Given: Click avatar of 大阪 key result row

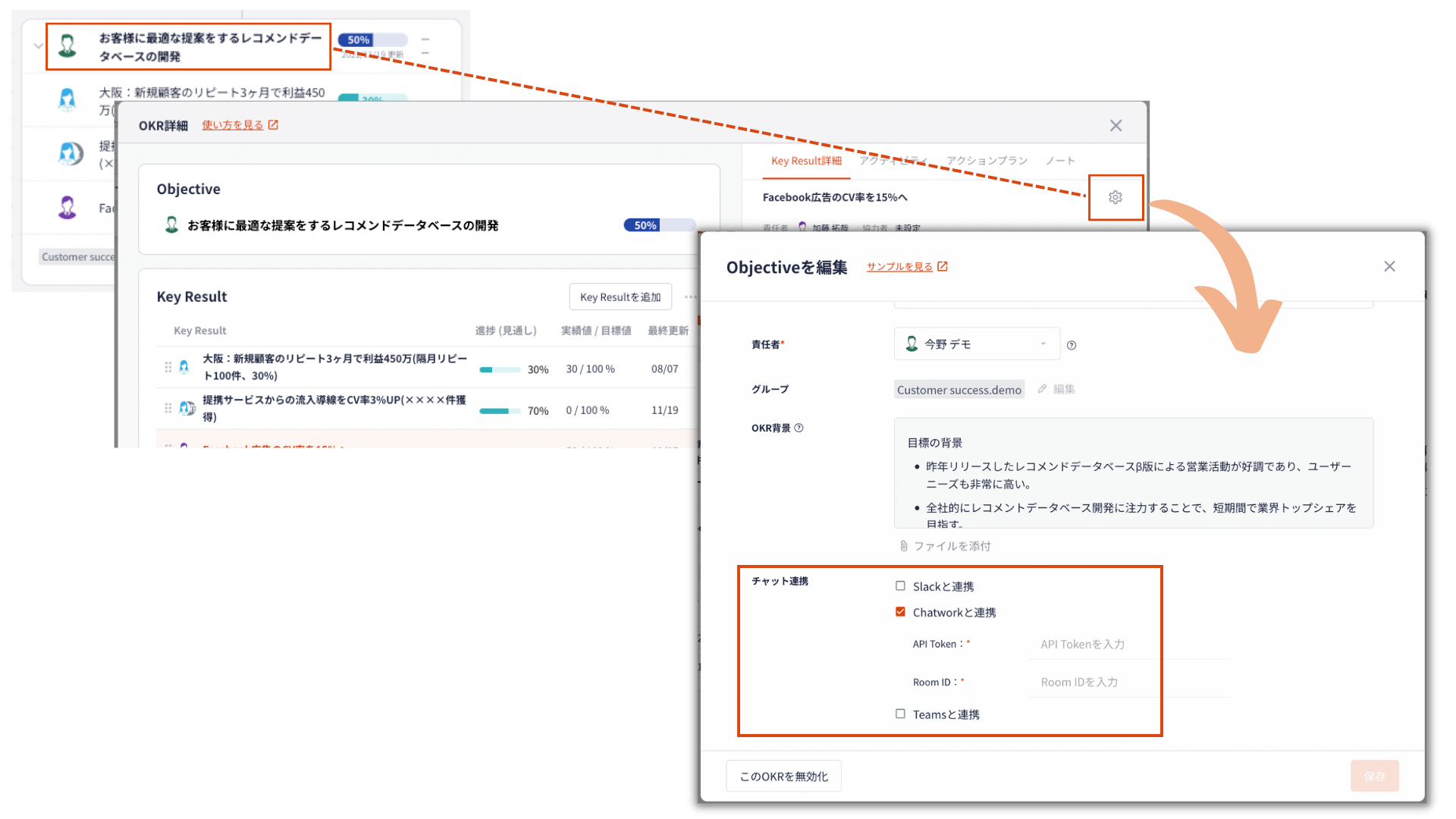Looking at the screenshot, I should tap(184, 367).
